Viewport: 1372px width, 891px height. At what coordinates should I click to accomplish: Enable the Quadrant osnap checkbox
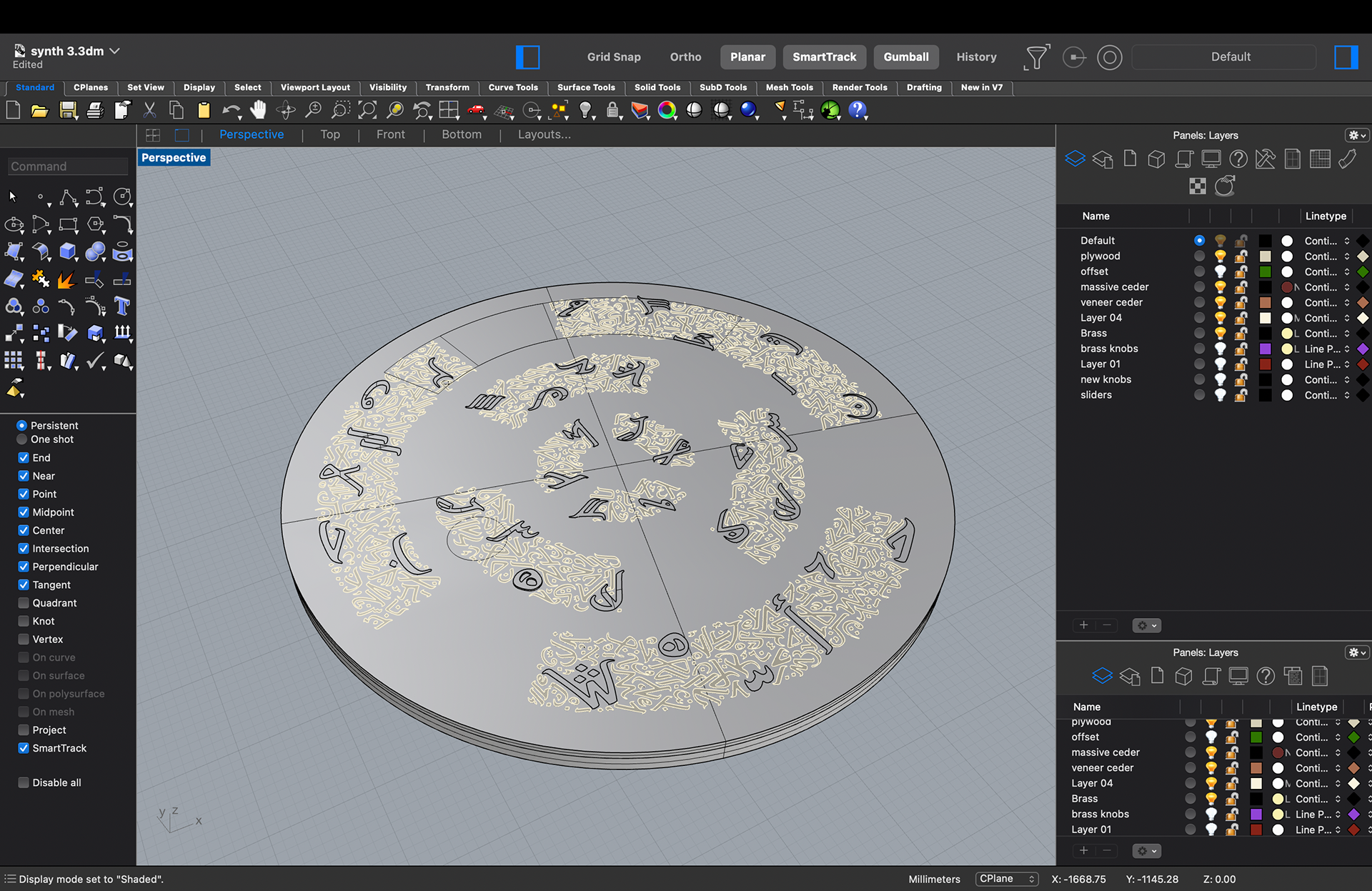point(24,602)
